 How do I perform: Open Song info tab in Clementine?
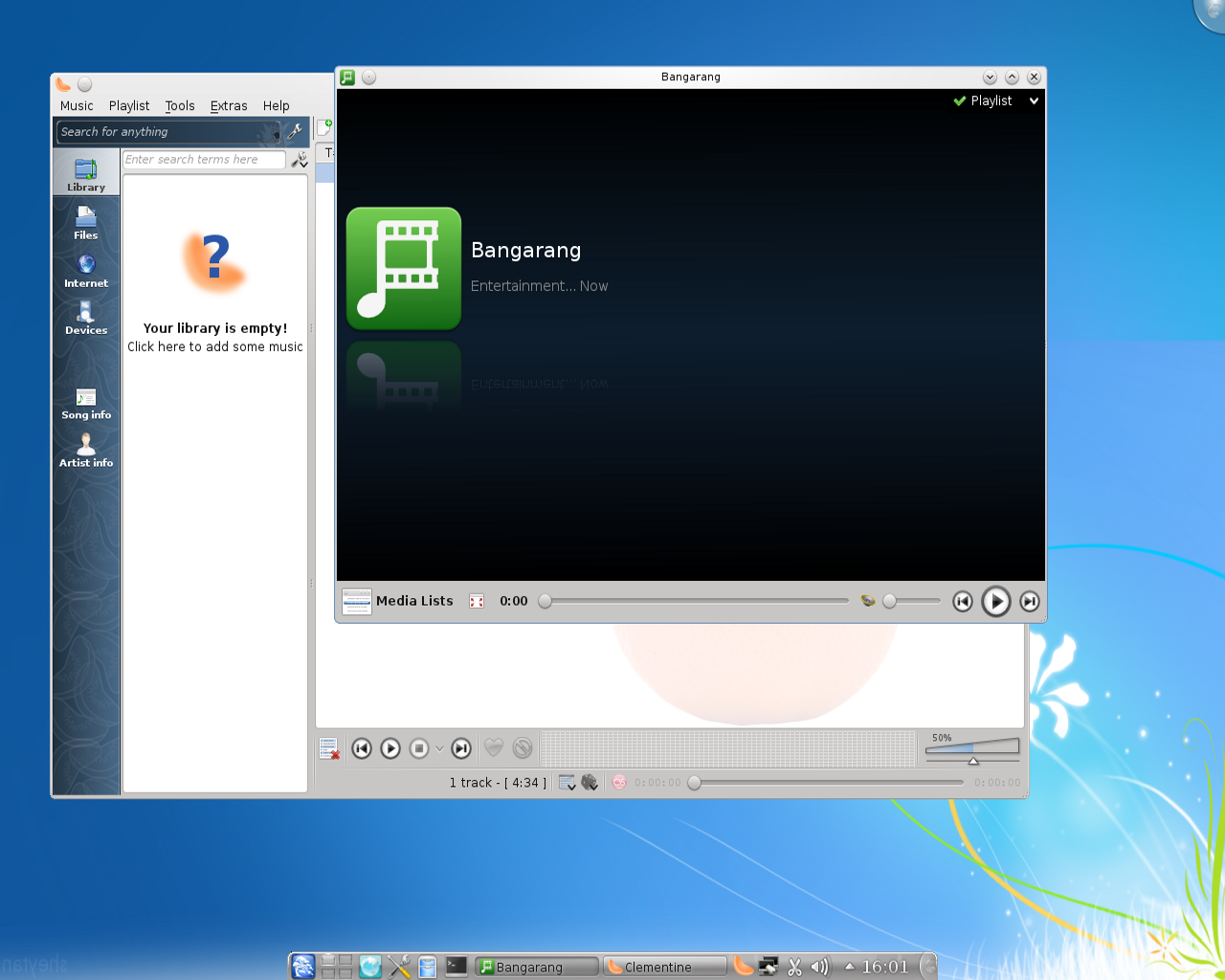tap(86, 403)
